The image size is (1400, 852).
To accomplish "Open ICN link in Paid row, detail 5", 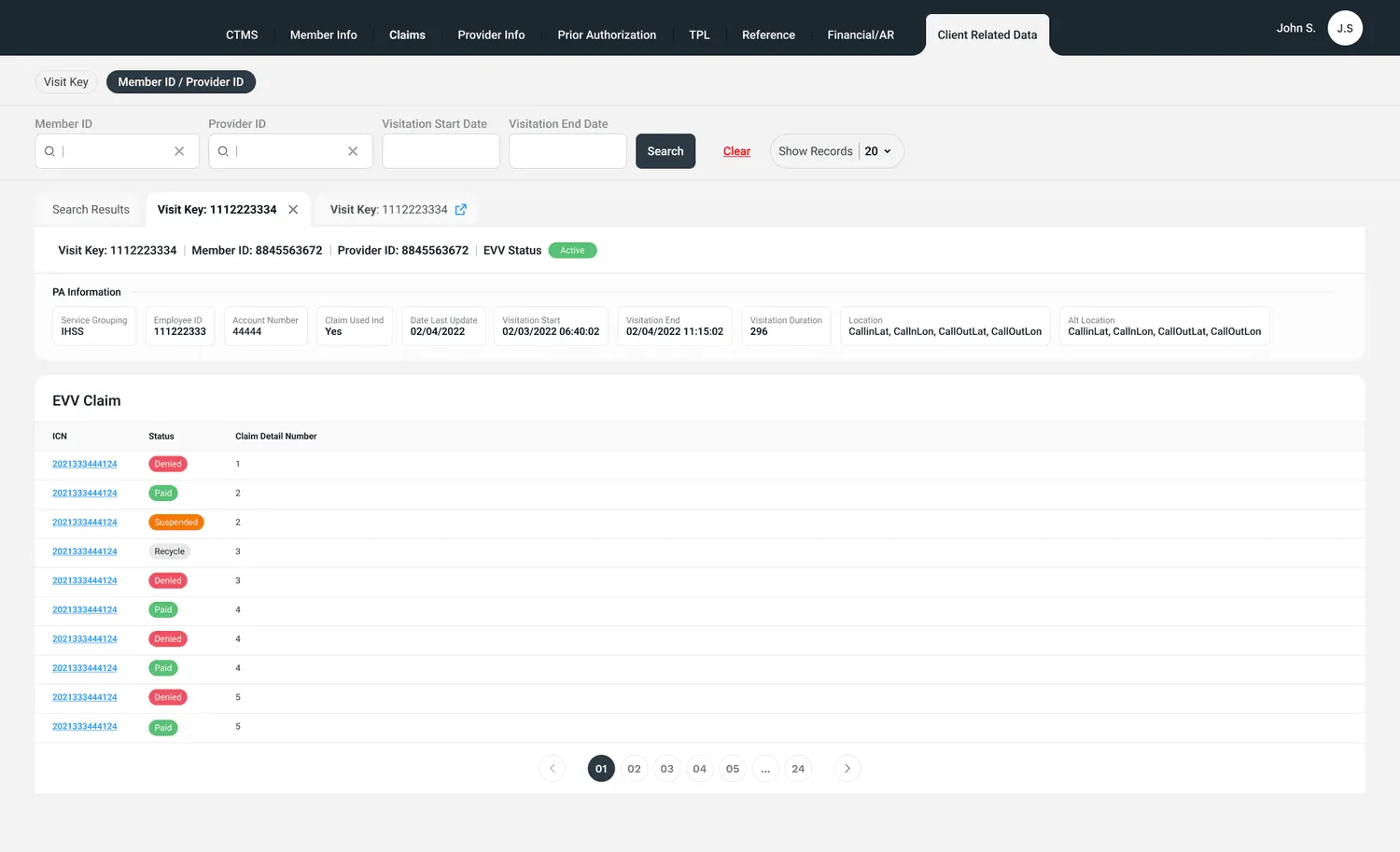I will pyautogui.click(x=85, y=726).
